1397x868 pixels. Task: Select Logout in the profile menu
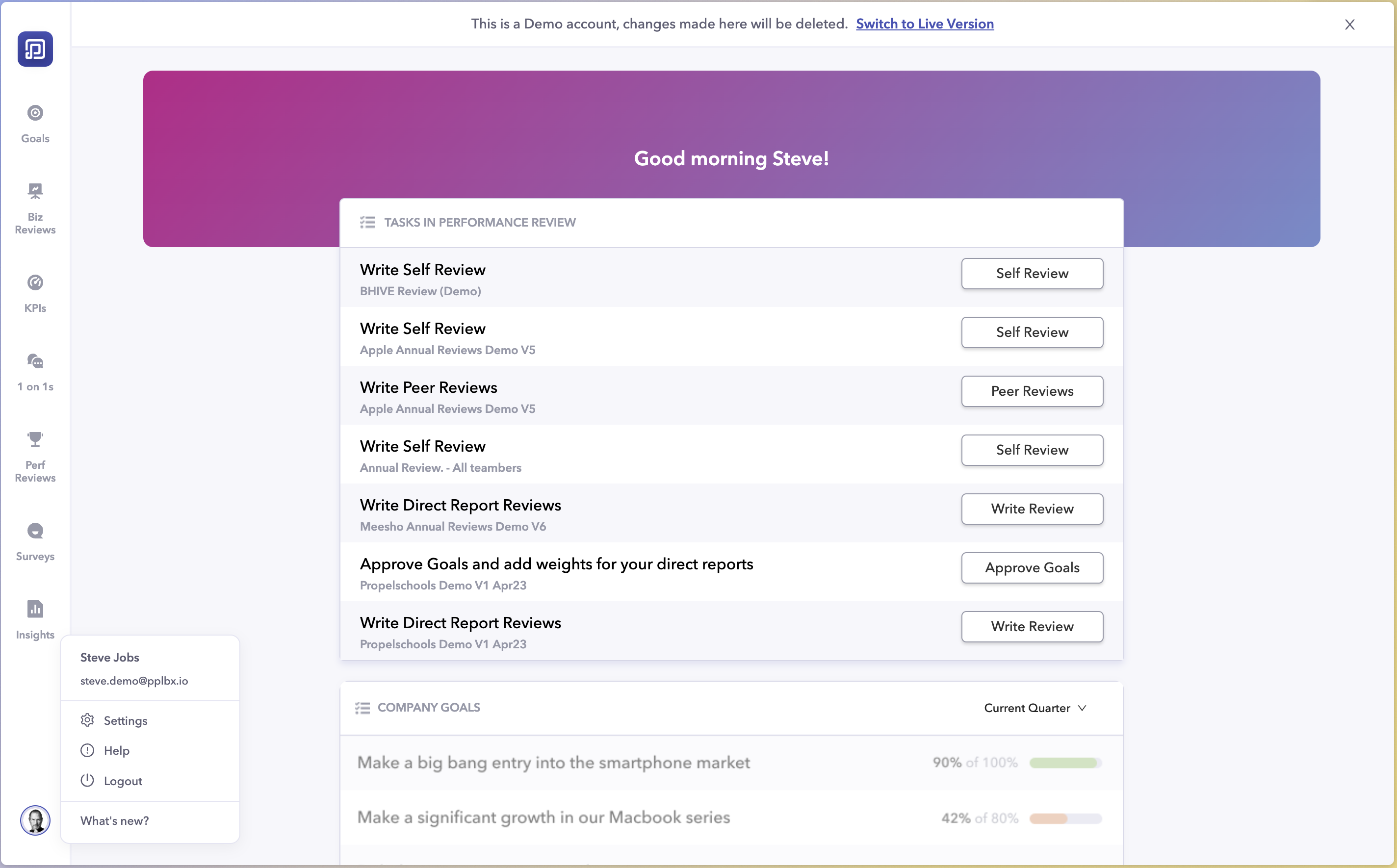click(x=123, y=781)
